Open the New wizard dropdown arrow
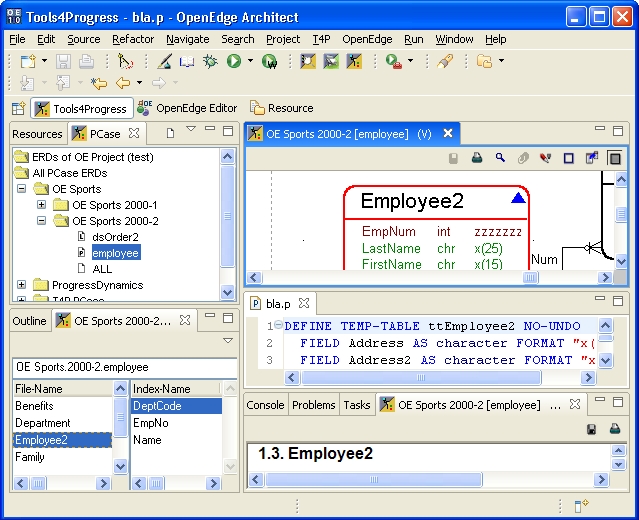 [x=44, y=61]
